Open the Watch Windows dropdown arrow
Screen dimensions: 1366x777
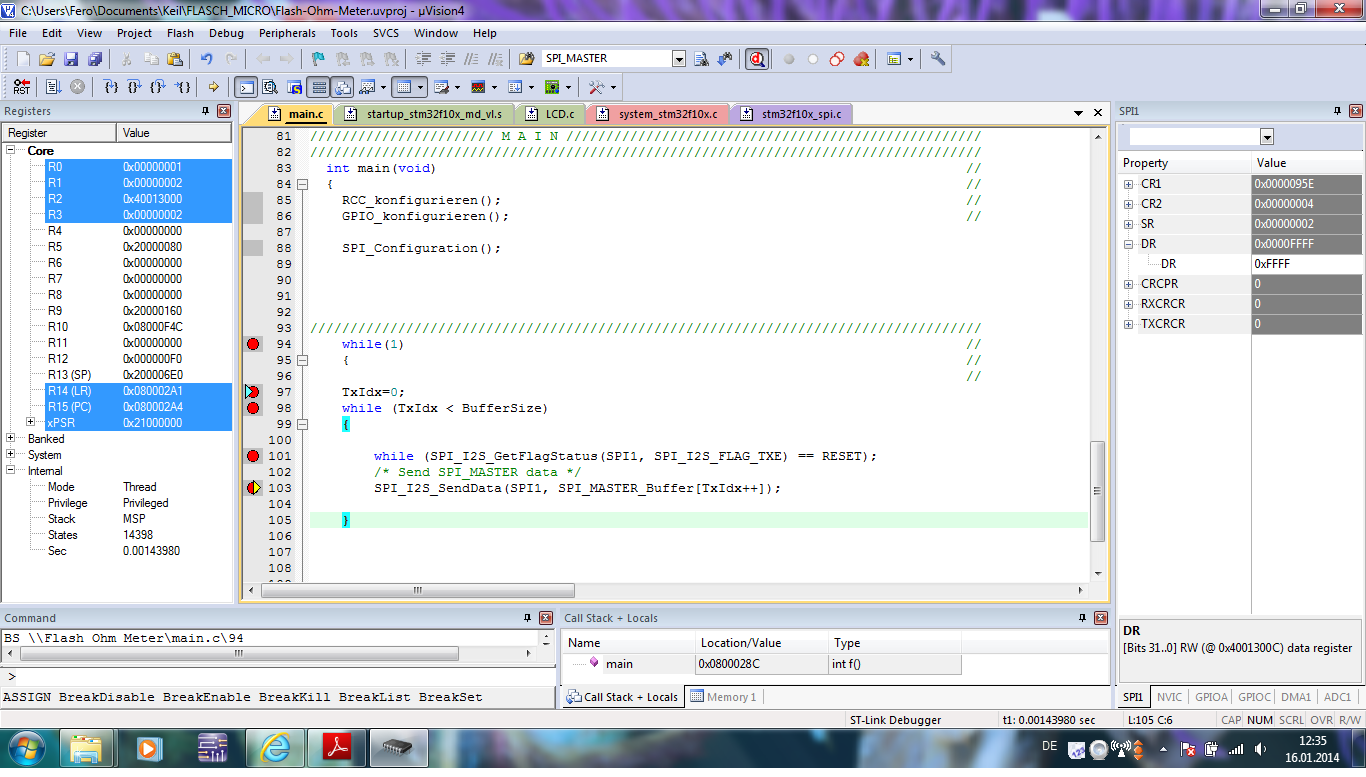tap(383, 87)
